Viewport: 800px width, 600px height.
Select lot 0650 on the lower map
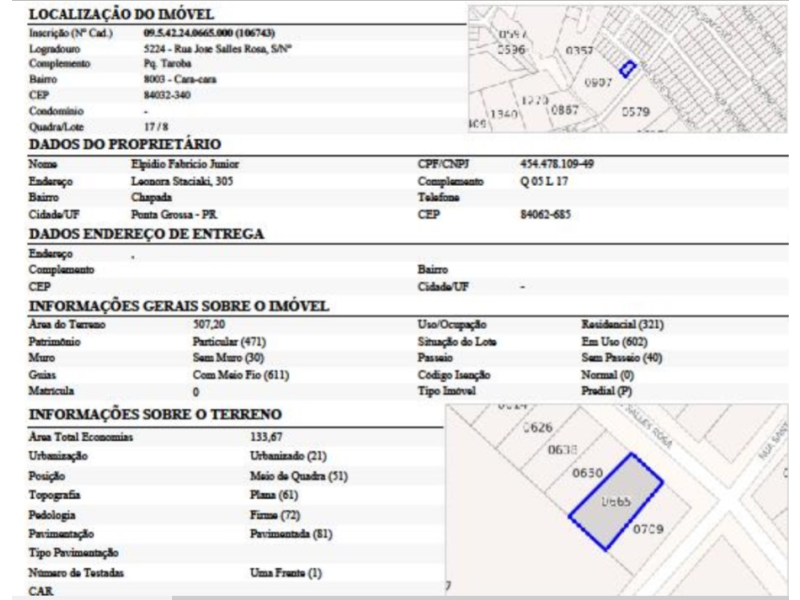point(587,472)
